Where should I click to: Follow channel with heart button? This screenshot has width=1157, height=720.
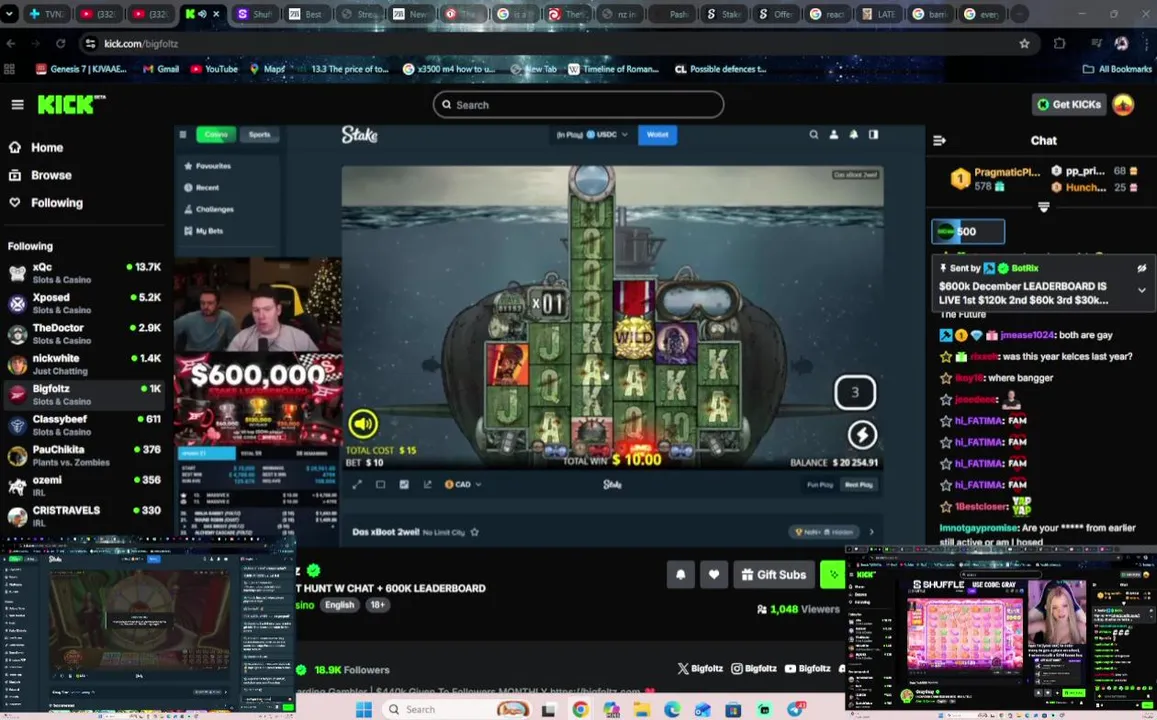point(714,575)
